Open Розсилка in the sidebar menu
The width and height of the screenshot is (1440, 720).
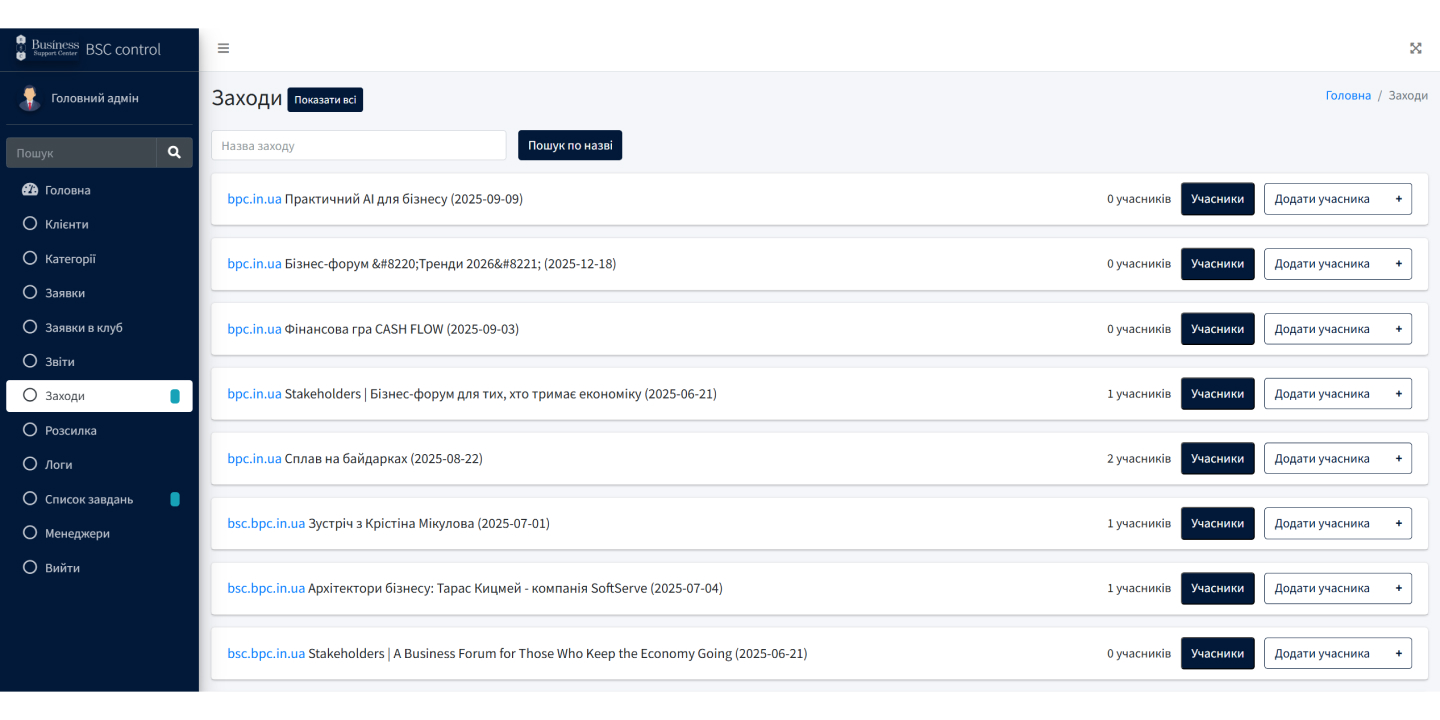point(70,430)
